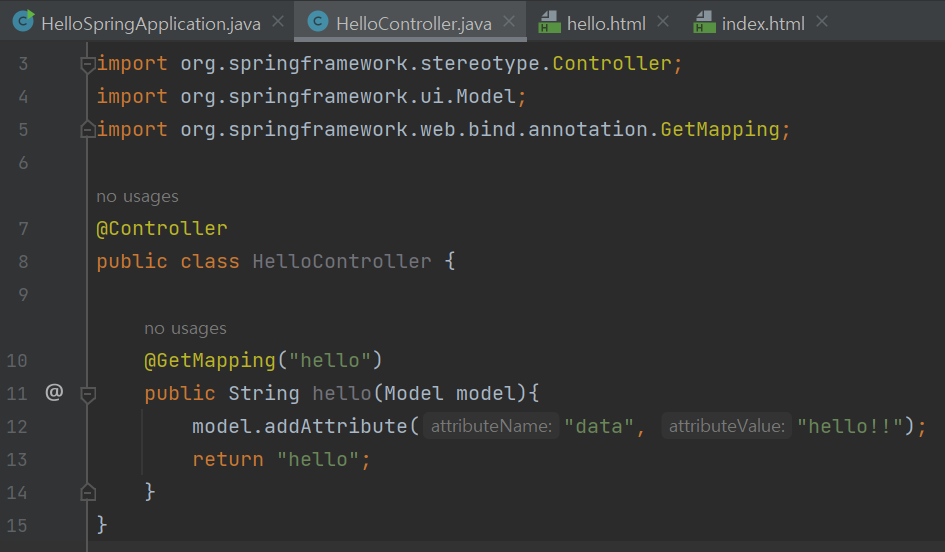
Task: Click the addAttribute method call on line 12
Action: coord(336,427)
